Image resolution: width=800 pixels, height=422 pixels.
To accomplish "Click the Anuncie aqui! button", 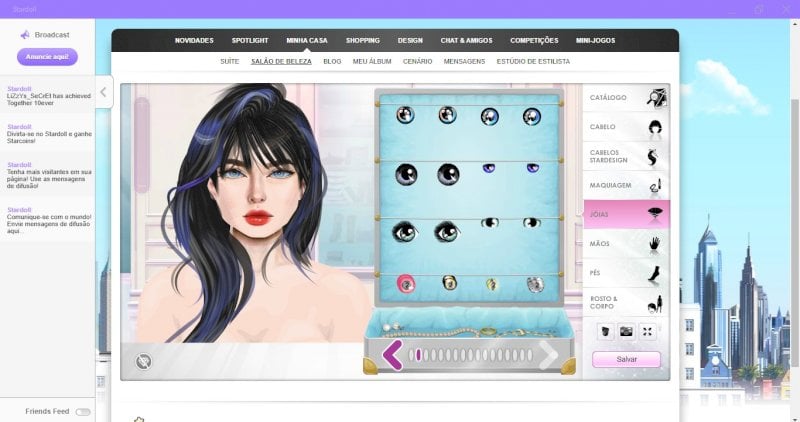I will [x=47, y=57].
